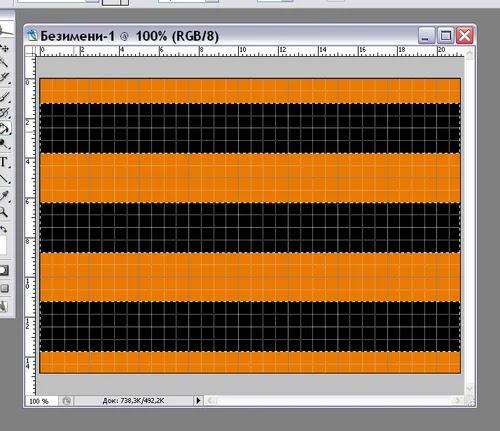Viewport: 500px width, 431px height.
Task: Select the Dodge tool
Action: tap(5, 145)
